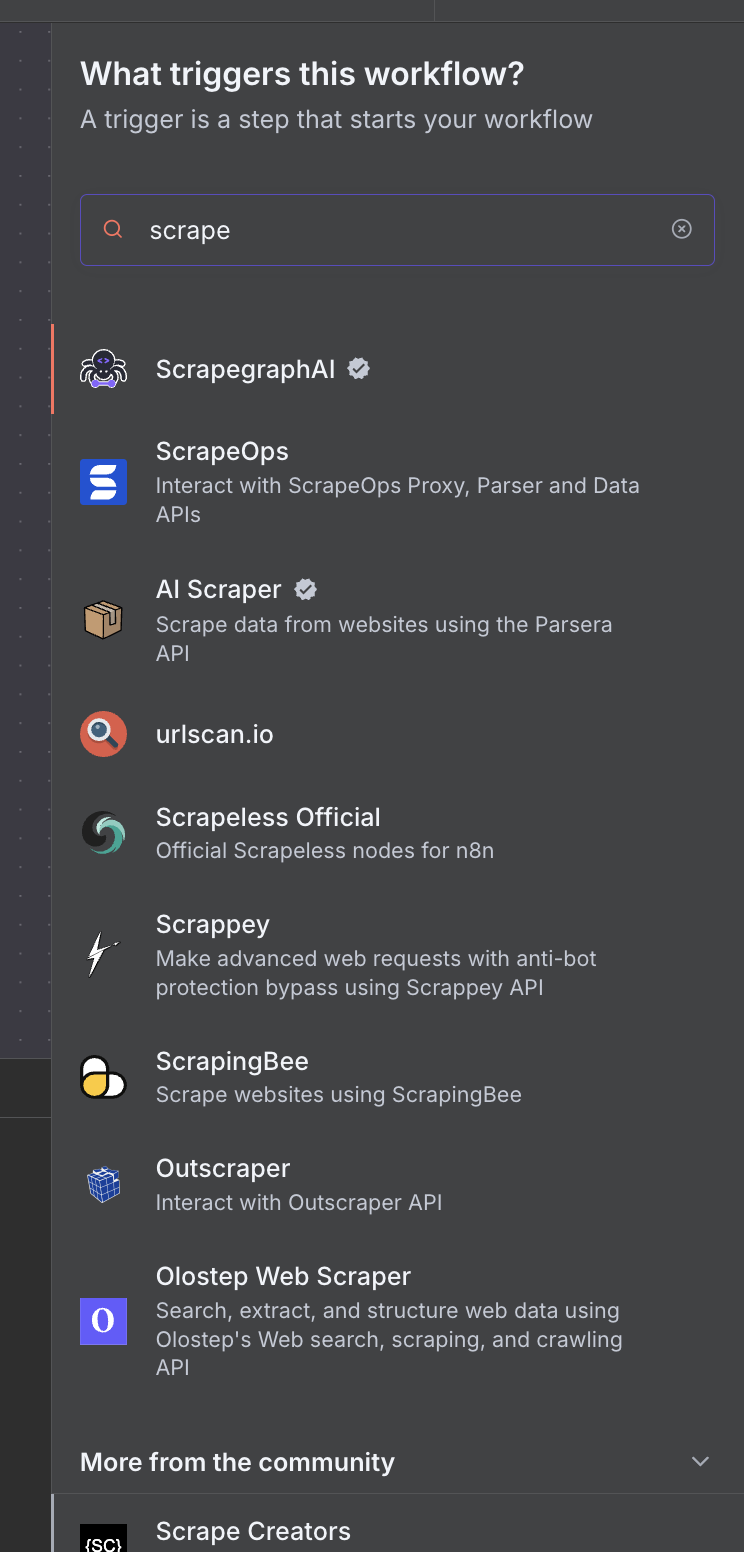Screen dimensions: 744x1552
Task: Click inside the scrape search box
Action: coord(400,230)
